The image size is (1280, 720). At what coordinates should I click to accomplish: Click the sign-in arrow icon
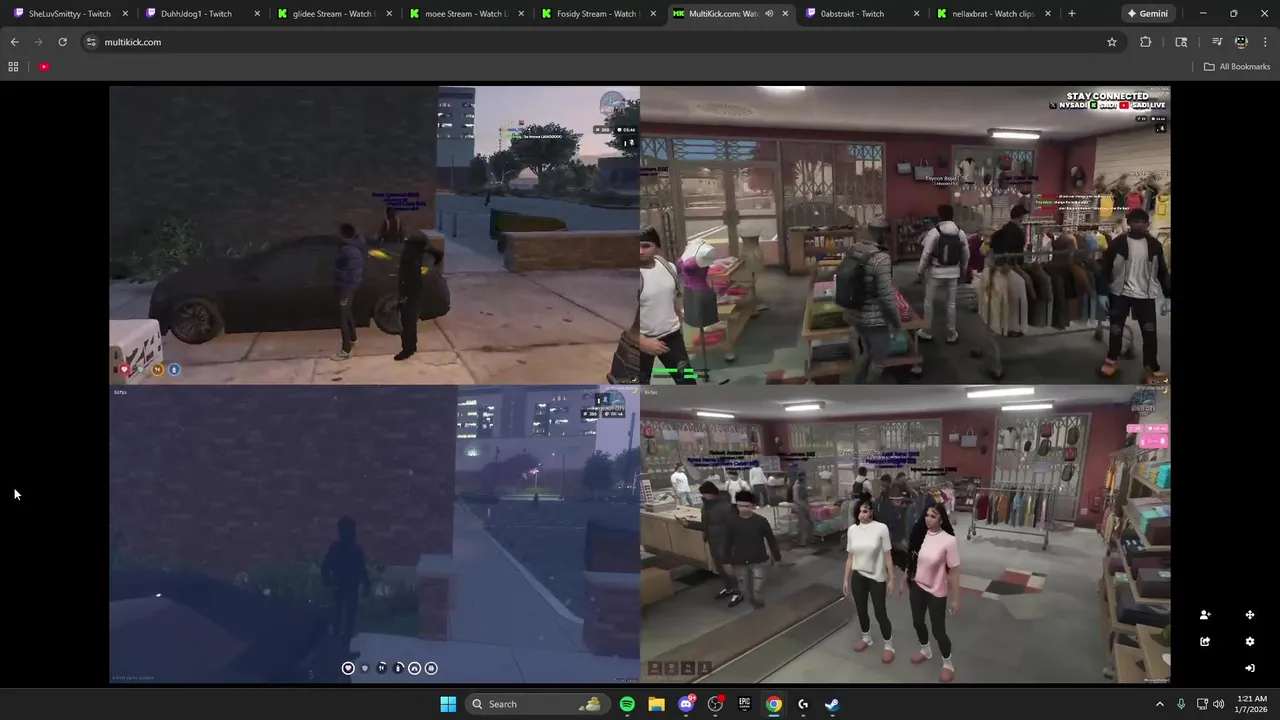coord(1250,668)
